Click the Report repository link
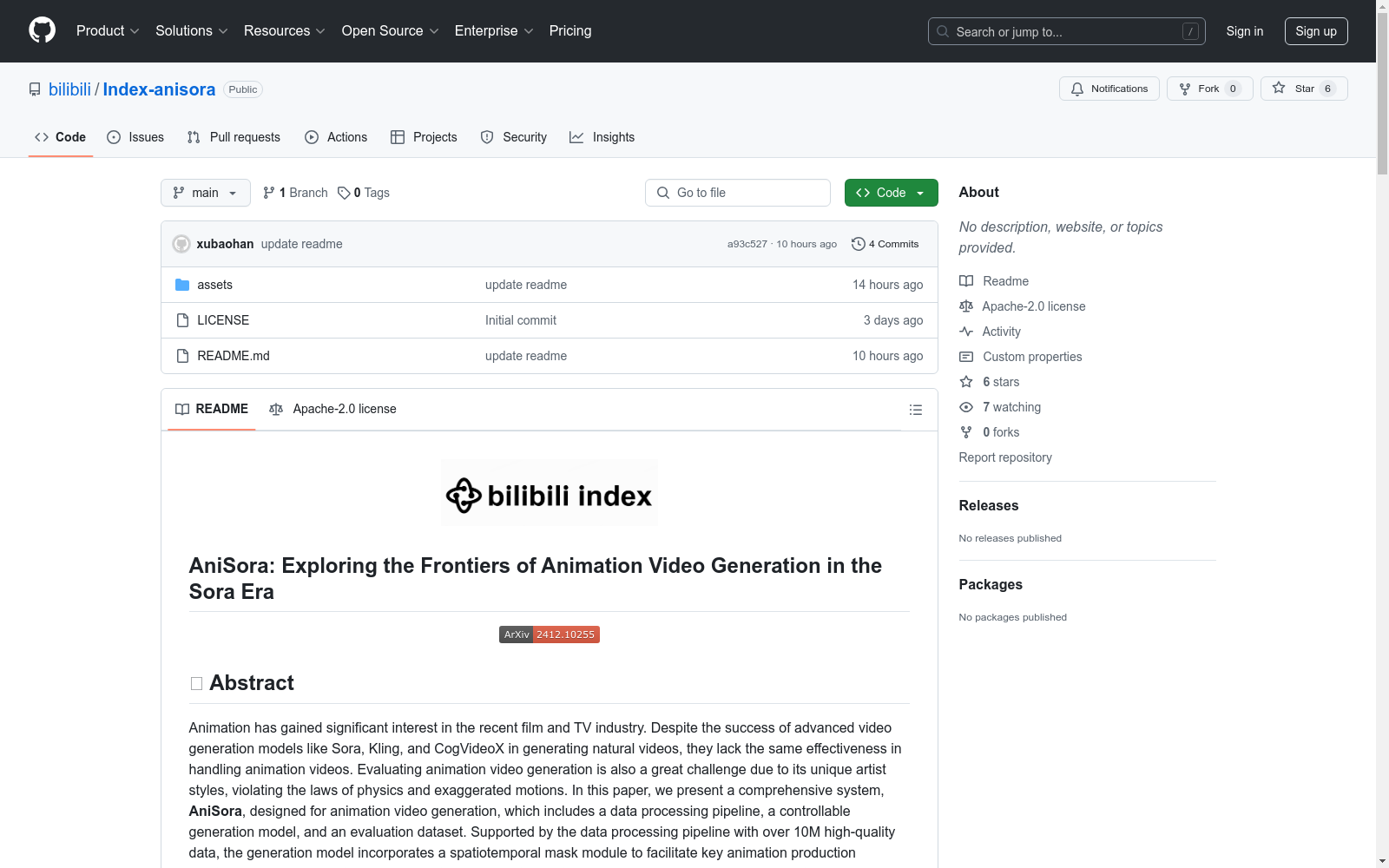The width and height of the screenshot is (1389, 868). click(1005, 457)
